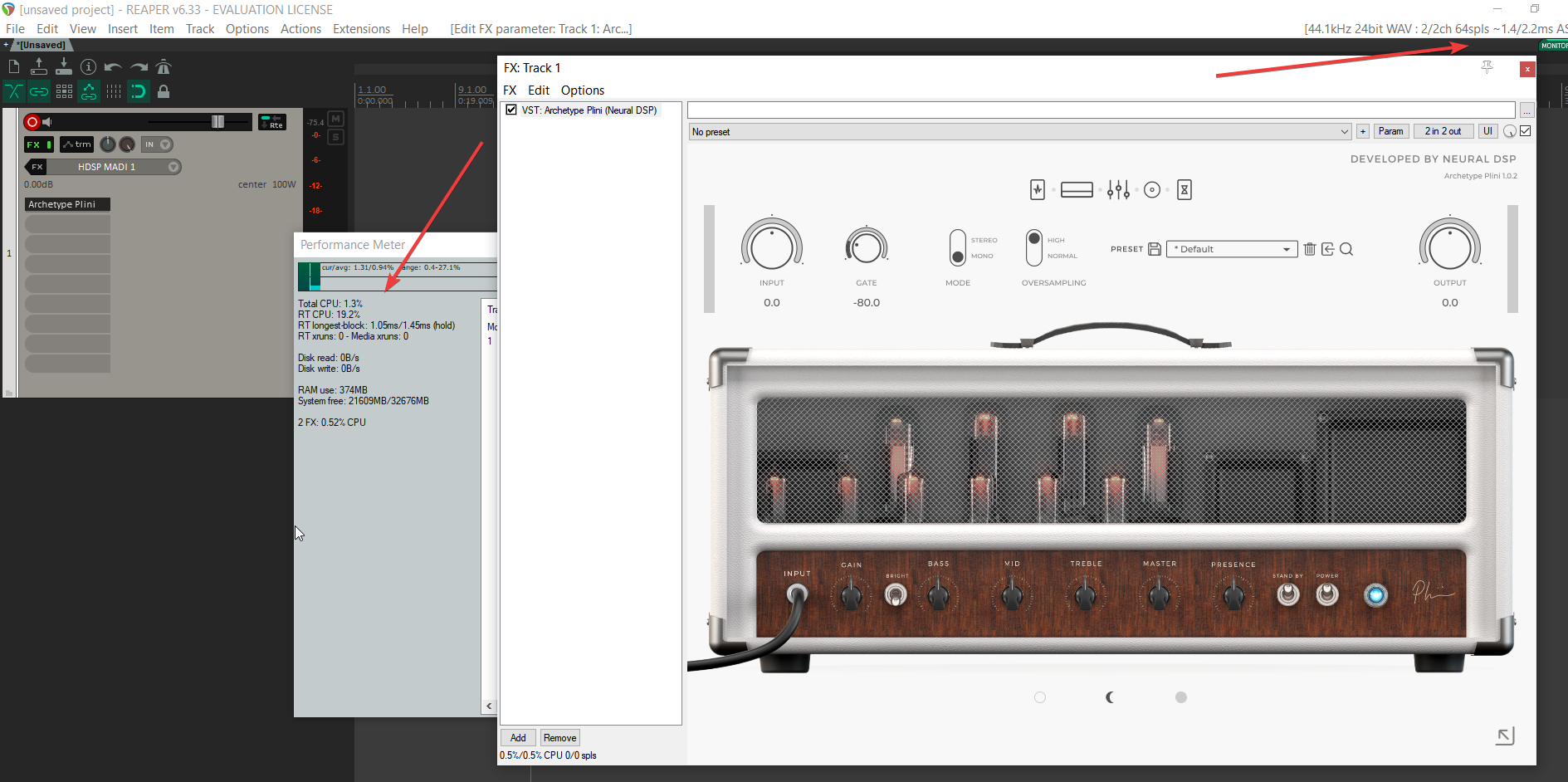Screen dimensions: 1568x782
Task: Click the plus preset button
Action: pyautogui.click(x=1363, y=131)
